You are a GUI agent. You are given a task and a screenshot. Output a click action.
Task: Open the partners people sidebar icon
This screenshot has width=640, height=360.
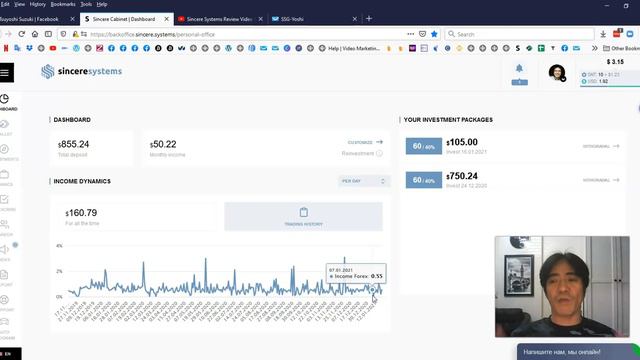tap(4, 224)
